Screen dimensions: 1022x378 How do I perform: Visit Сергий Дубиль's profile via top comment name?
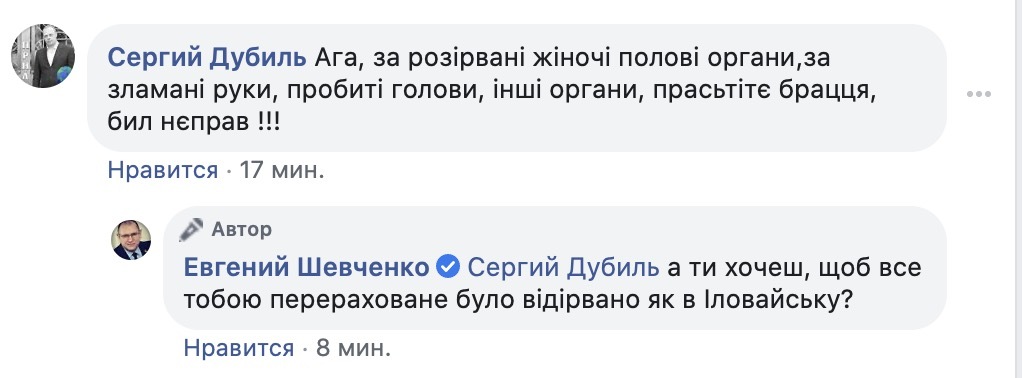click(207, 58)
